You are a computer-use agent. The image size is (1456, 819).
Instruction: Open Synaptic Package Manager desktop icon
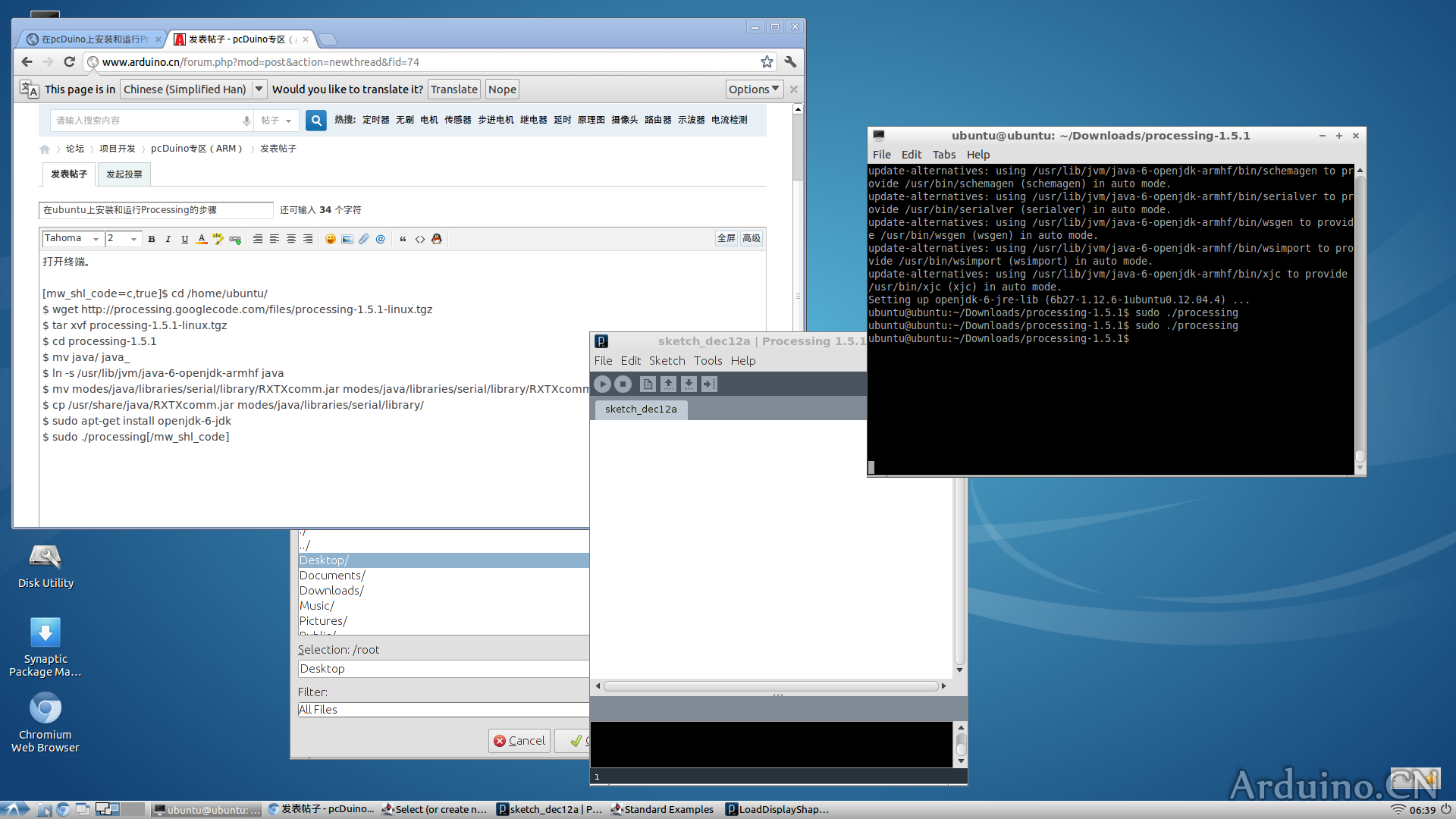(45, 647)
